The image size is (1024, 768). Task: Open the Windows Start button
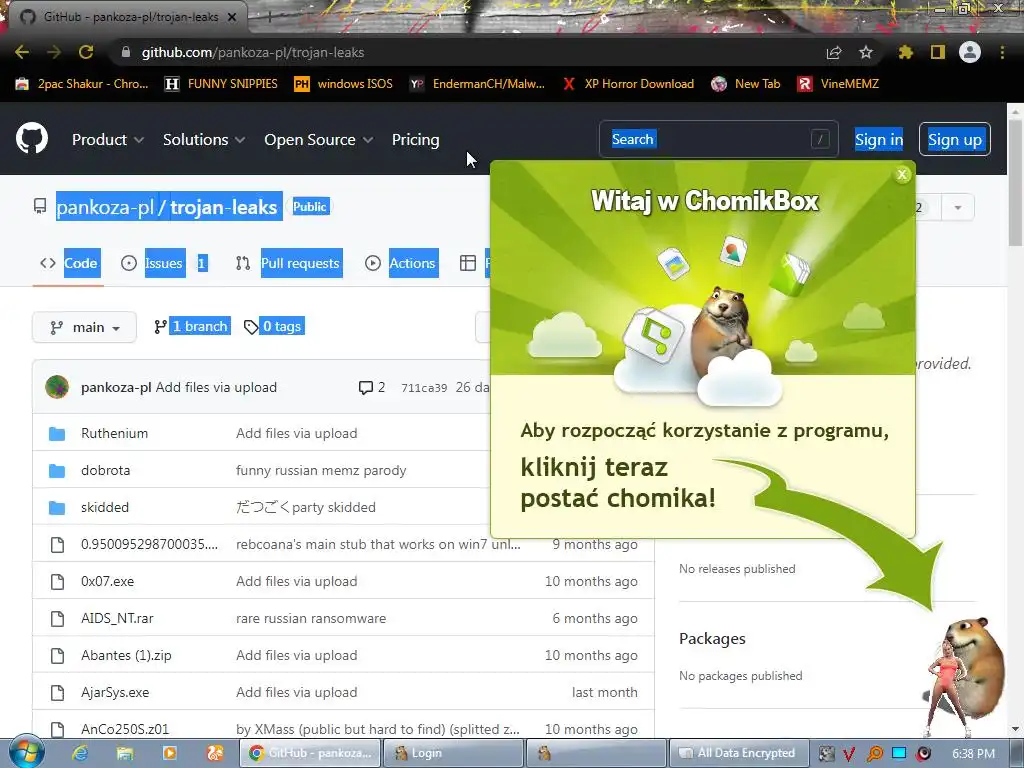click(25, 753)
